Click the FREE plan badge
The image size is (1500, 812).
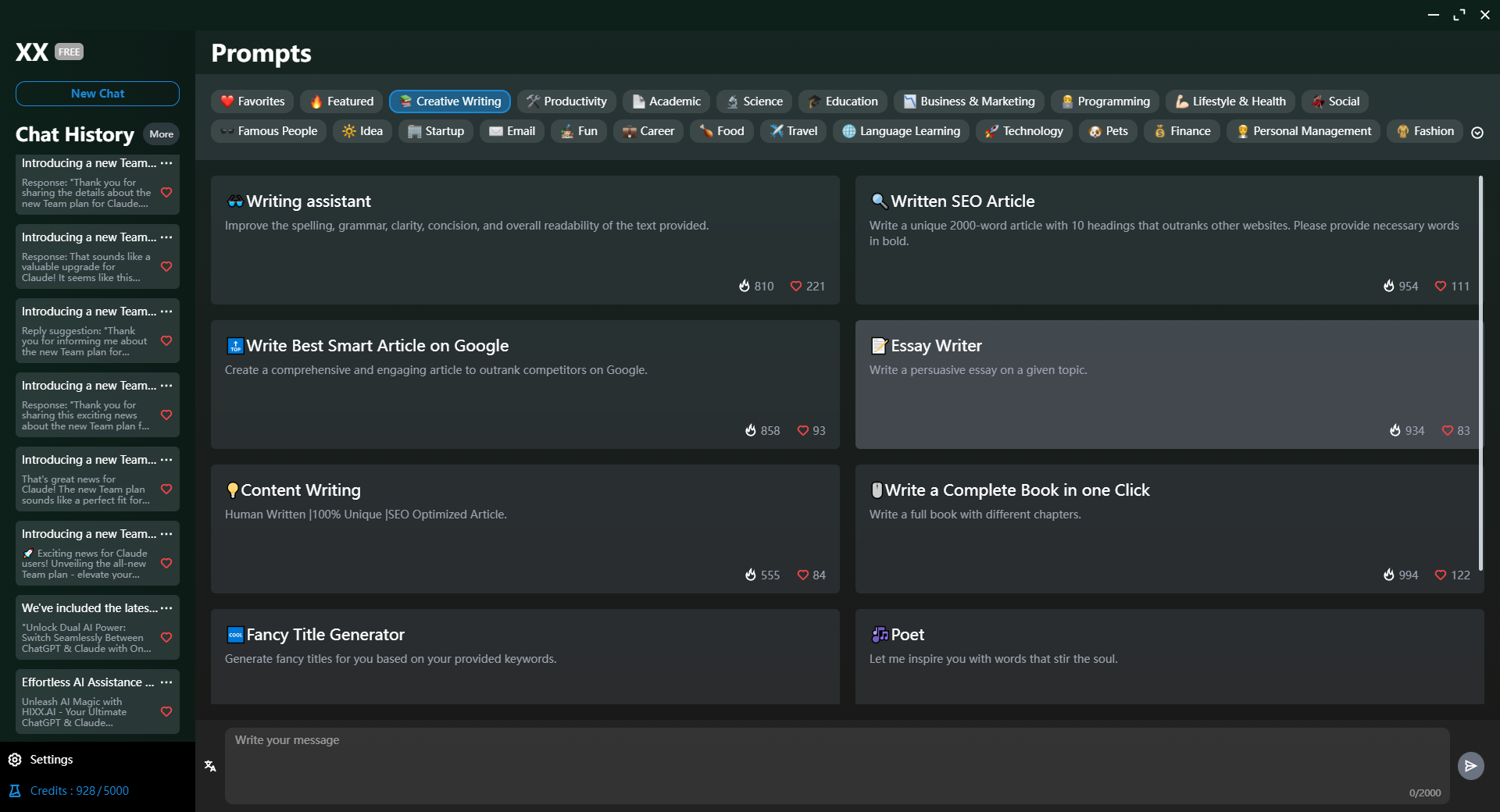click(69, 52)
